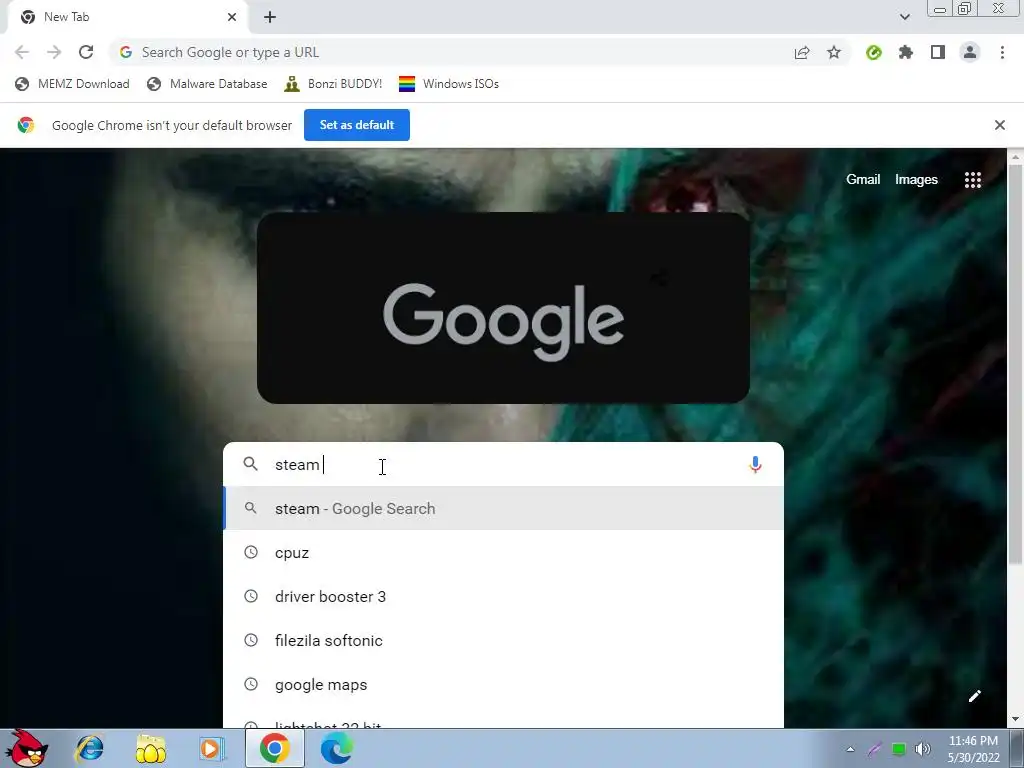Viewport: 1024px width, 768px height.
Task: Open Gmail link
Action: tap(863, 180)
